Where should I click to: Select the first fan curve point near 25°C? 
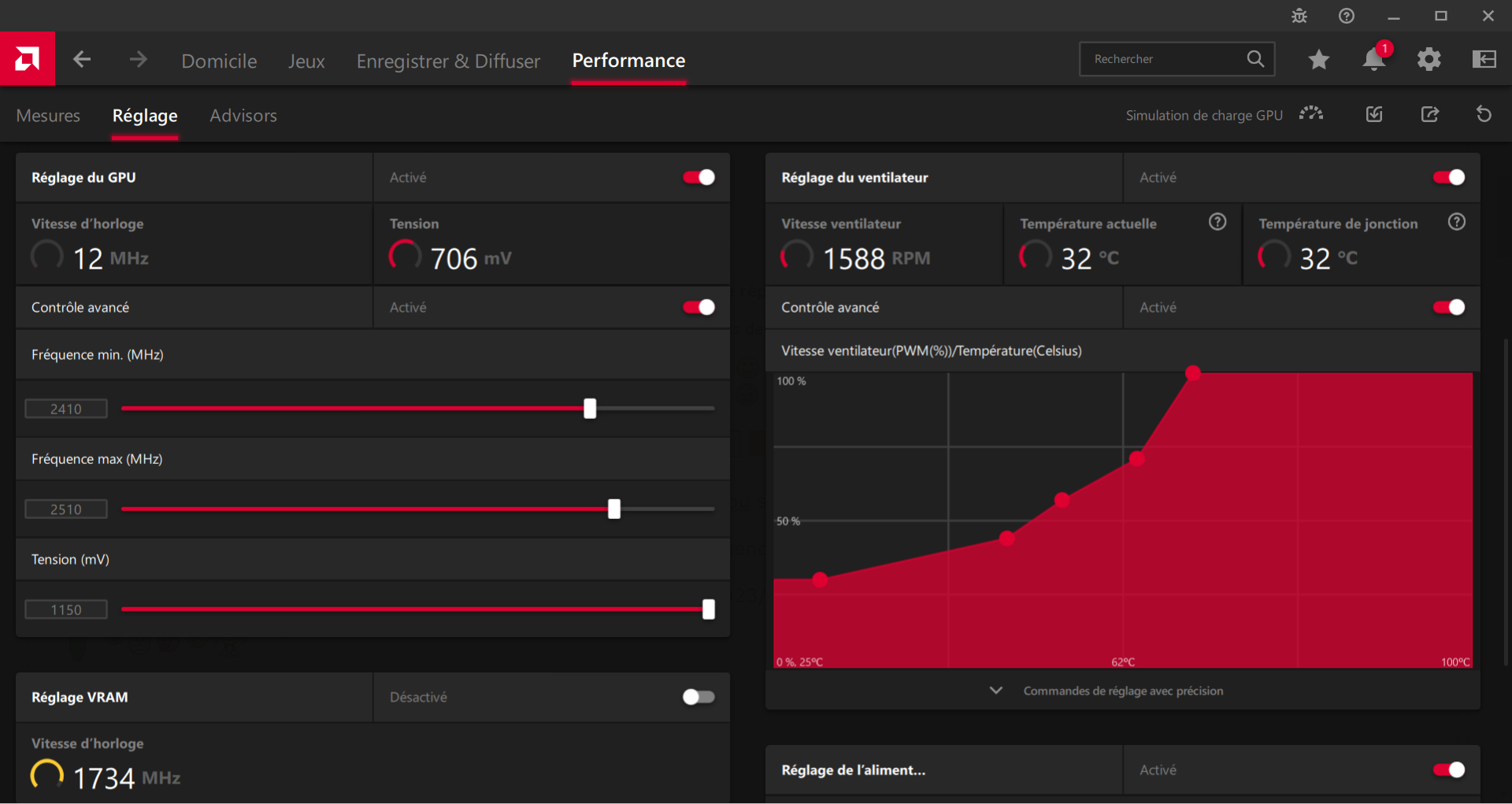[820, 580]
